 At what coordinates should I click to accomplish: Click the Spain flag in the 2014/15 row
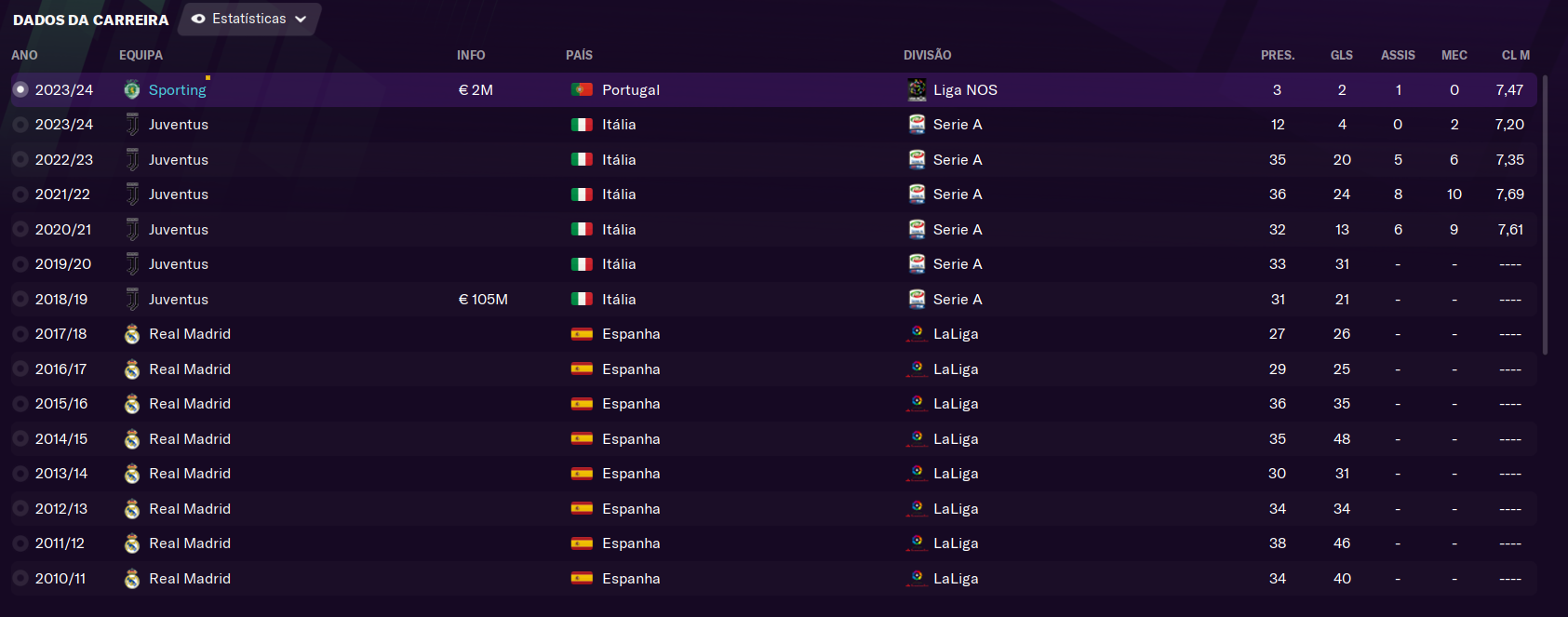point(582,438)
